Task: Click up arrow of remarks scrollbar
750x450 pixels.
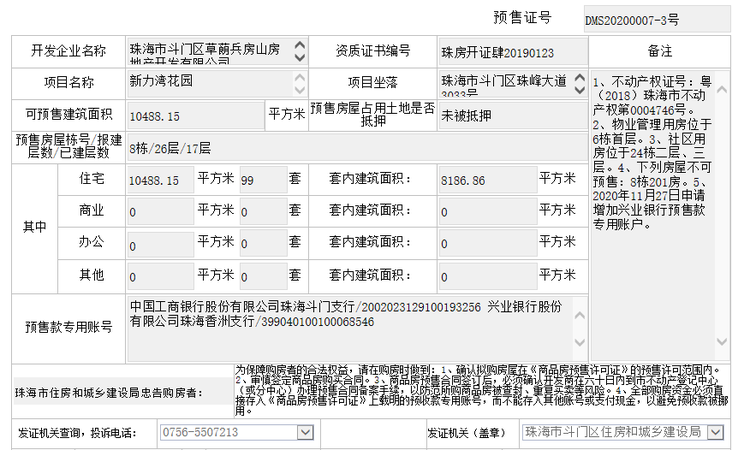Action: point(722,89)
